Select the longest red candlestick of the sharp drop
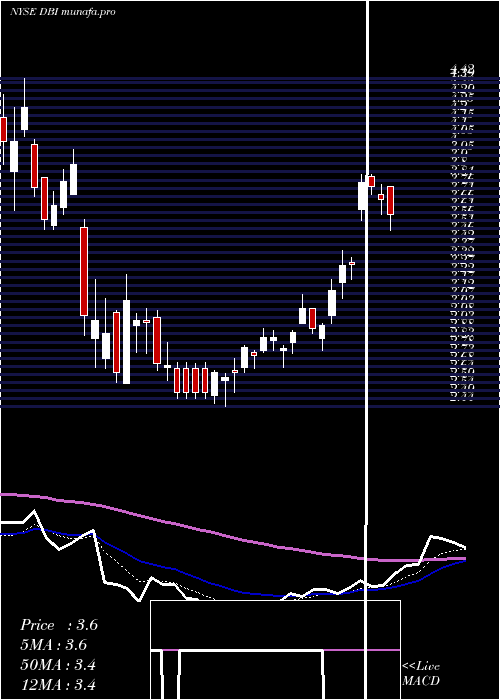This screenshot has width=500, height=700. tap(84, 271)
